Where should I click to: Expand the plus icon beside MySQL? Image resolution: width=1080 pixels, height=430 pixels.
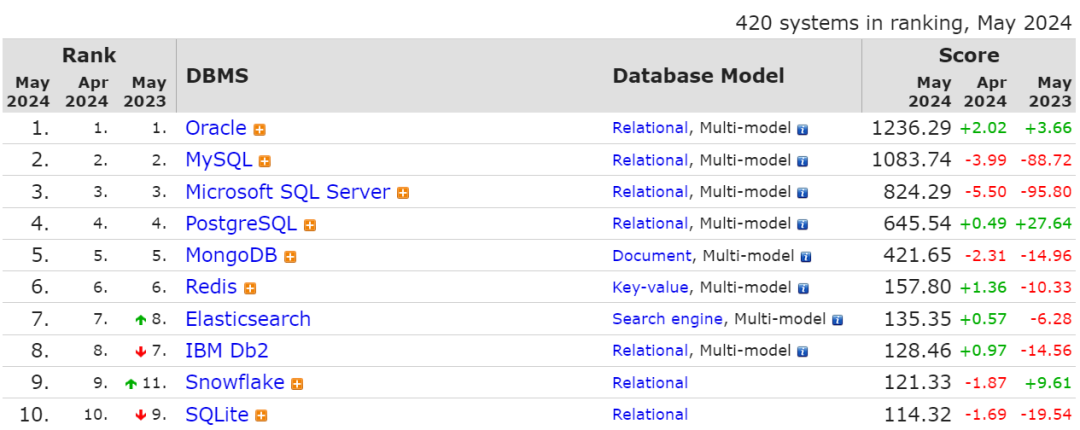coord(265,161)
